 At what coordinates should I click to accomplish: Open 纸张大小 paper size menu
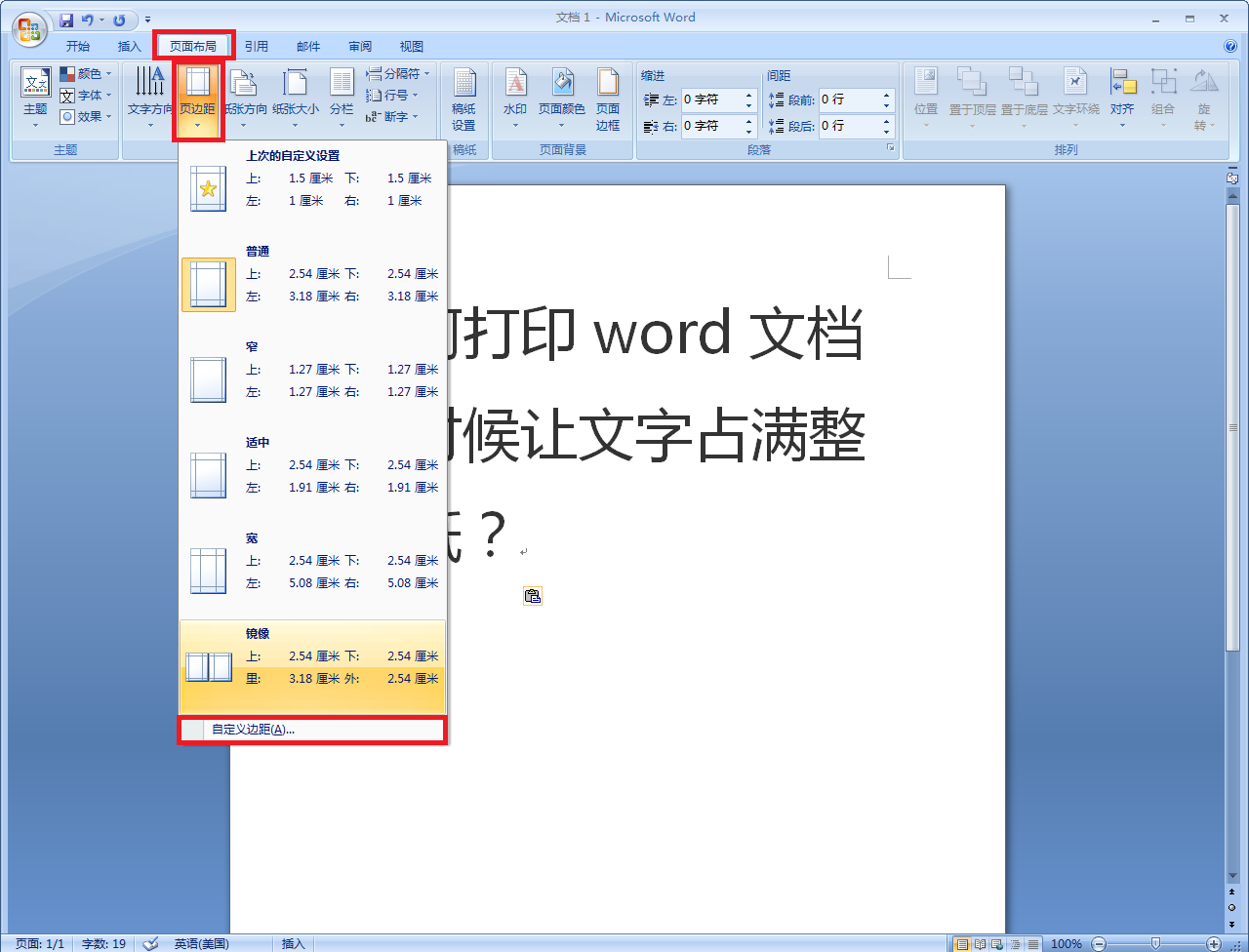(295, 98)
